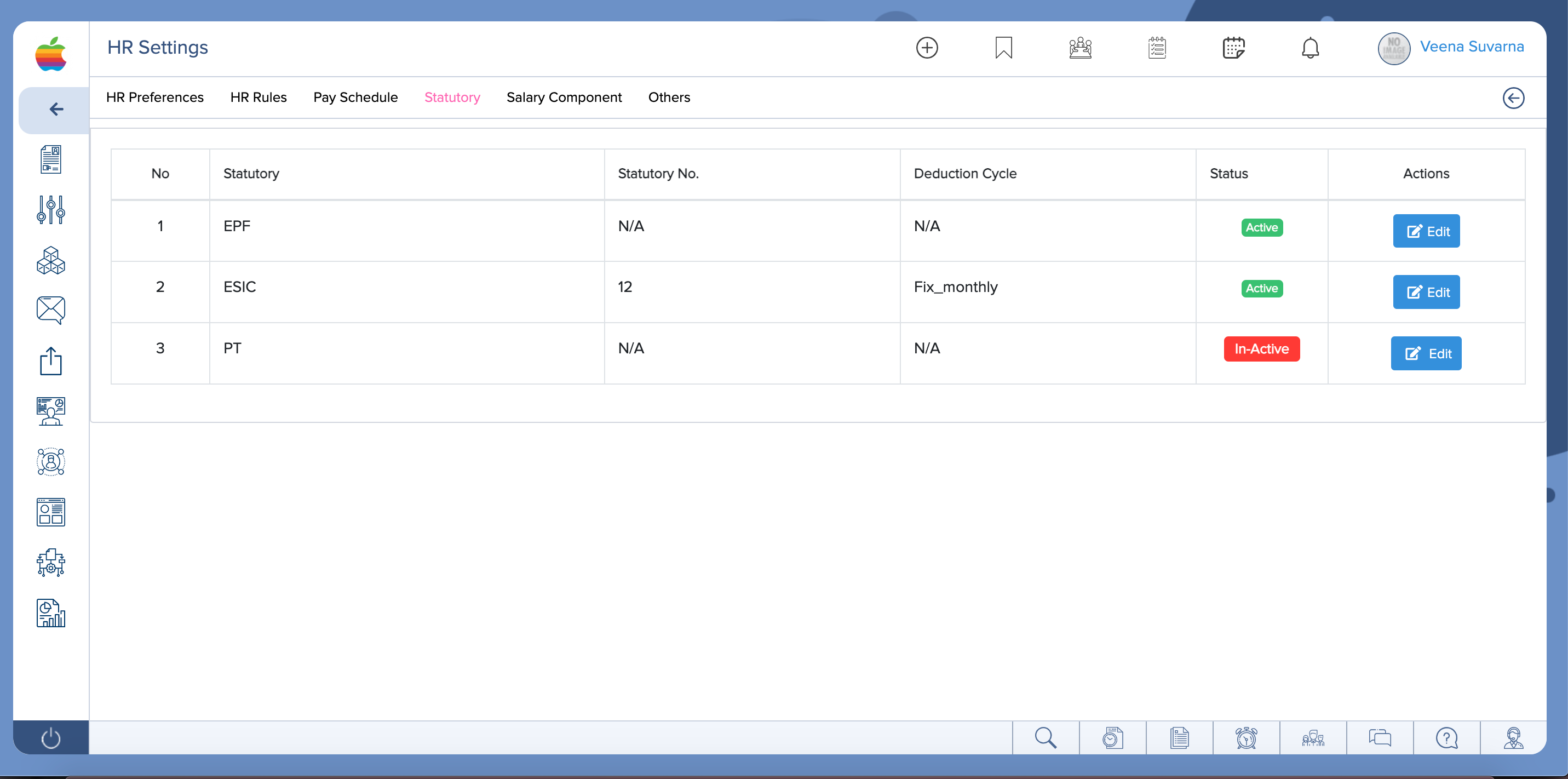The width and height of the screenshot is (1568, 779).
Task: Click the In-Active badge for PT
Action: tap(1262, 349)
